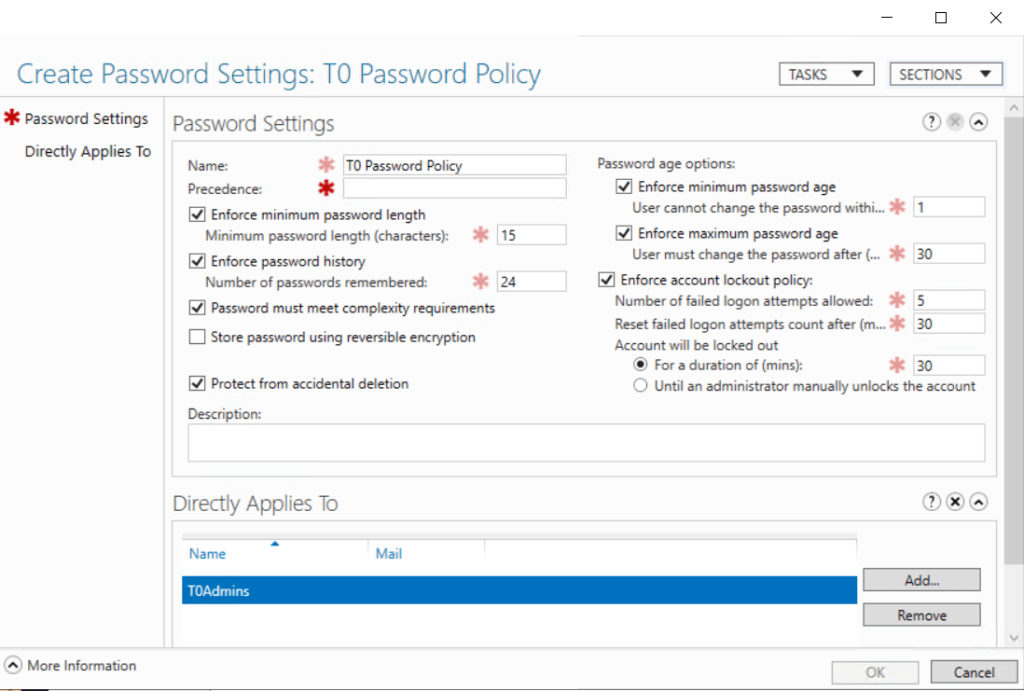Click the Add... button

click(921, 580)
